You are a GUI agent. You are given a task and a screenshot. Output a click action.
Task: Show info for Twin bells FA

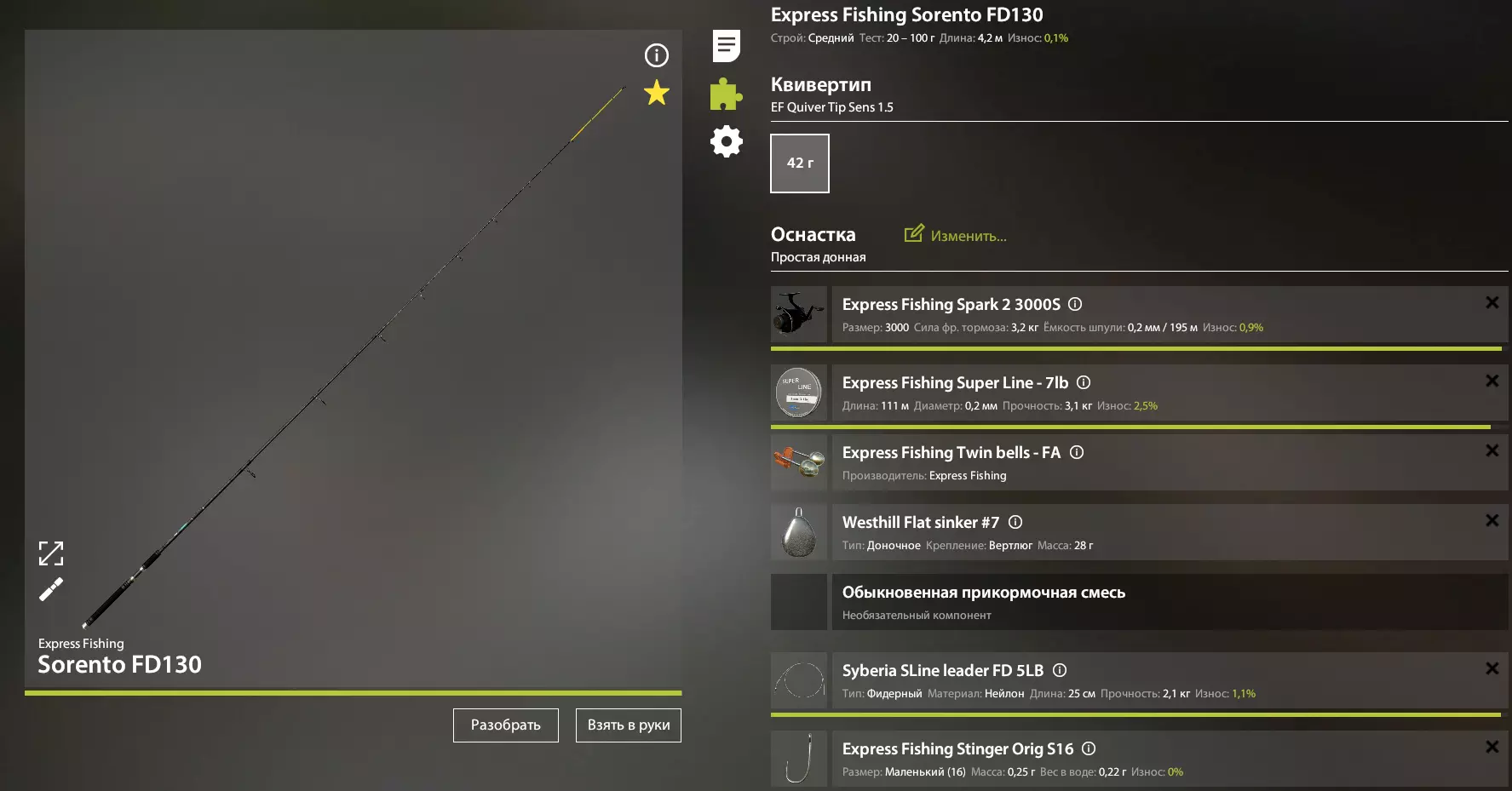[1077, 452]
